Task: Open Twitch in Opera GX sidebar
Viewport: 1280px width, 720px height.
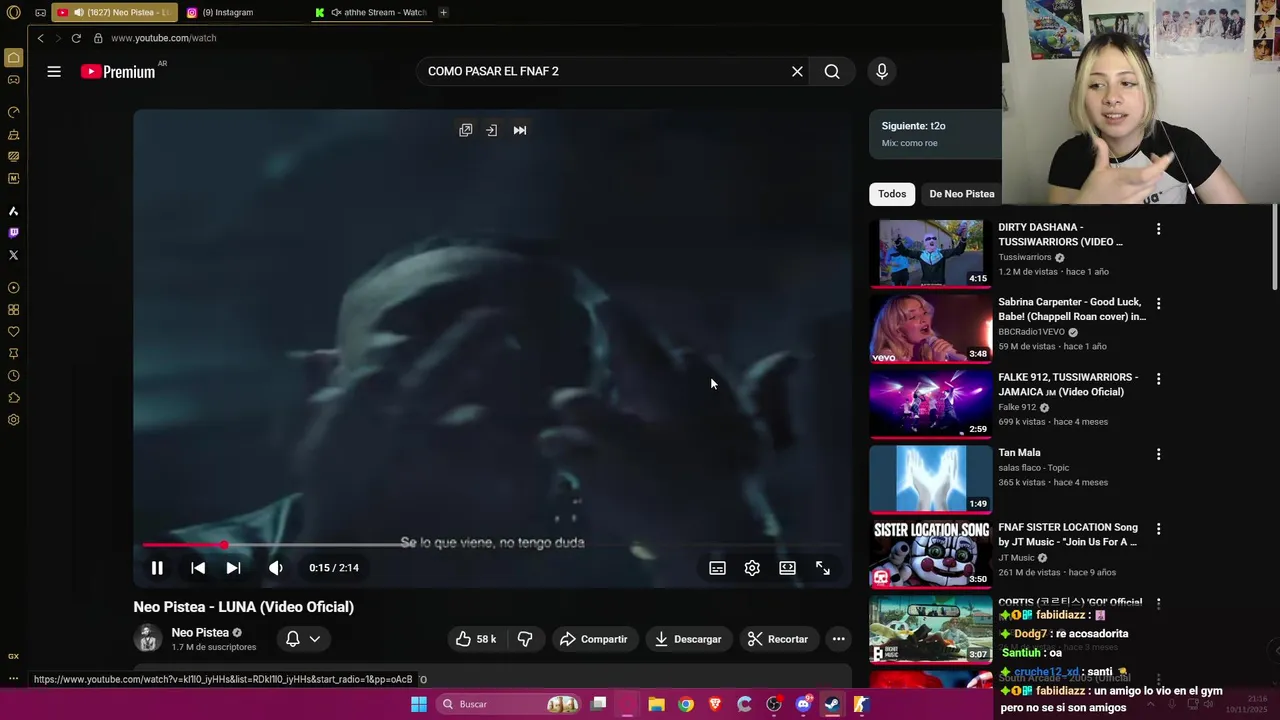Action: click(x=13, y=233)
